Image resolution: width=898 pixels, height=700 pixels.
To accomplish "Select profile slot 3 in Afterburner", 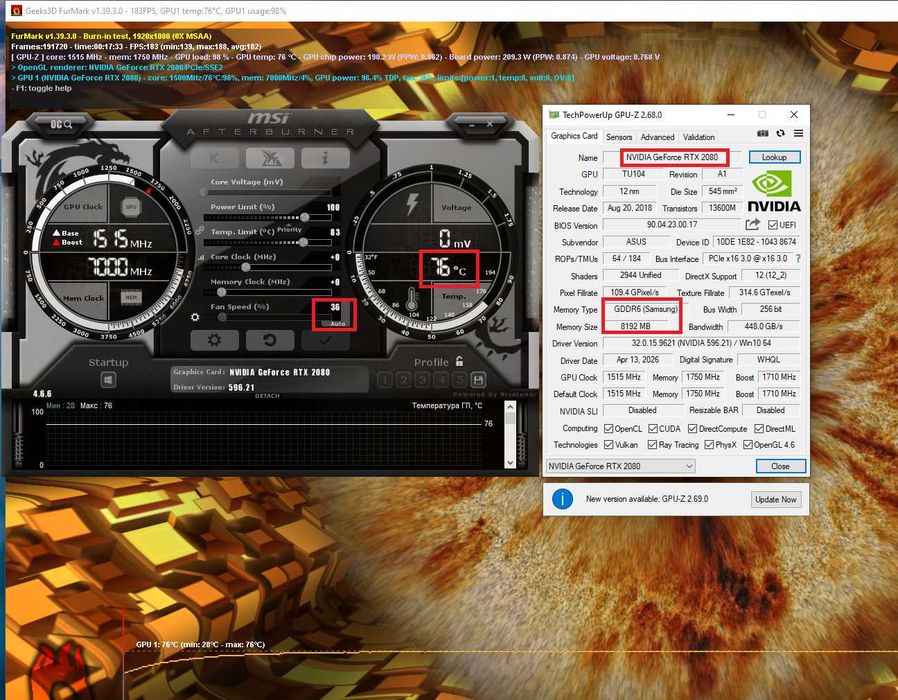I will tap(422, 380).
